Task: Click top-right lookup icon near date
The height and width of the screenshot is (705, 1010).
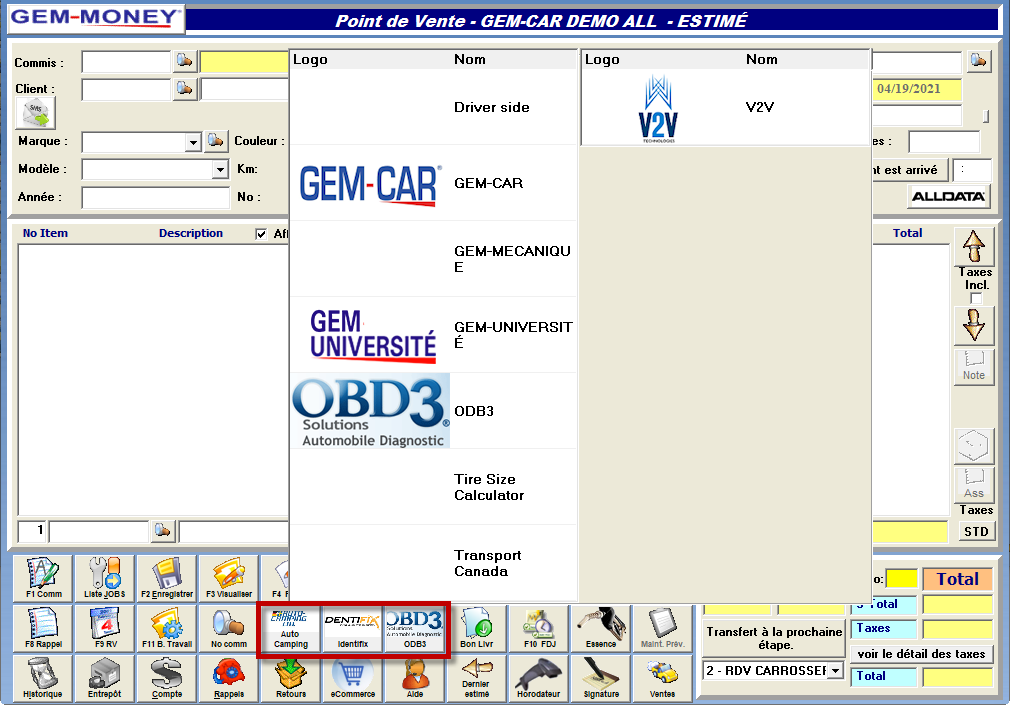Action: (978, 61)
